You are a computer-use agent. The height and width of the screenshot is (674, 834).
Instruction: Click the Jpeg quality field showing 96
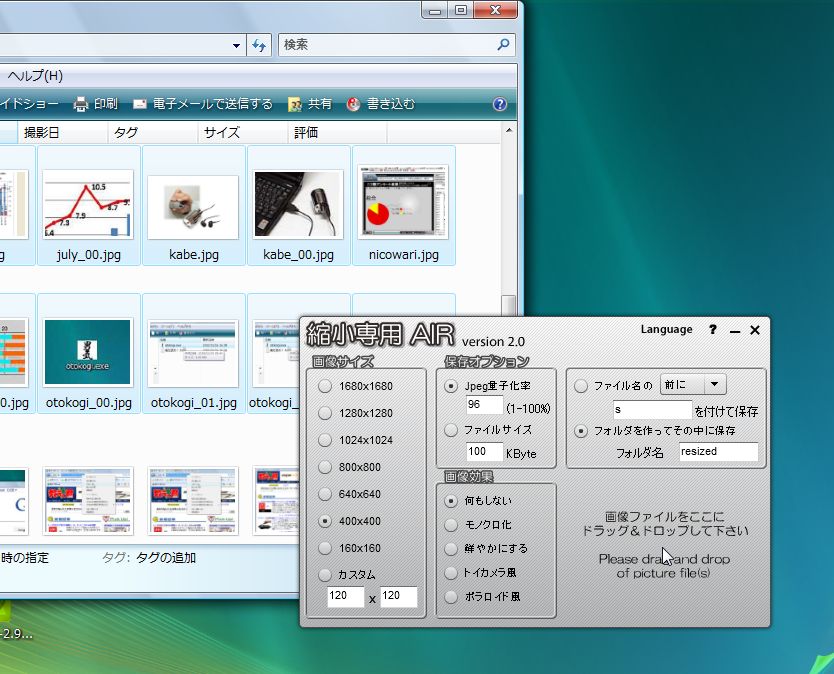(484, 405)
